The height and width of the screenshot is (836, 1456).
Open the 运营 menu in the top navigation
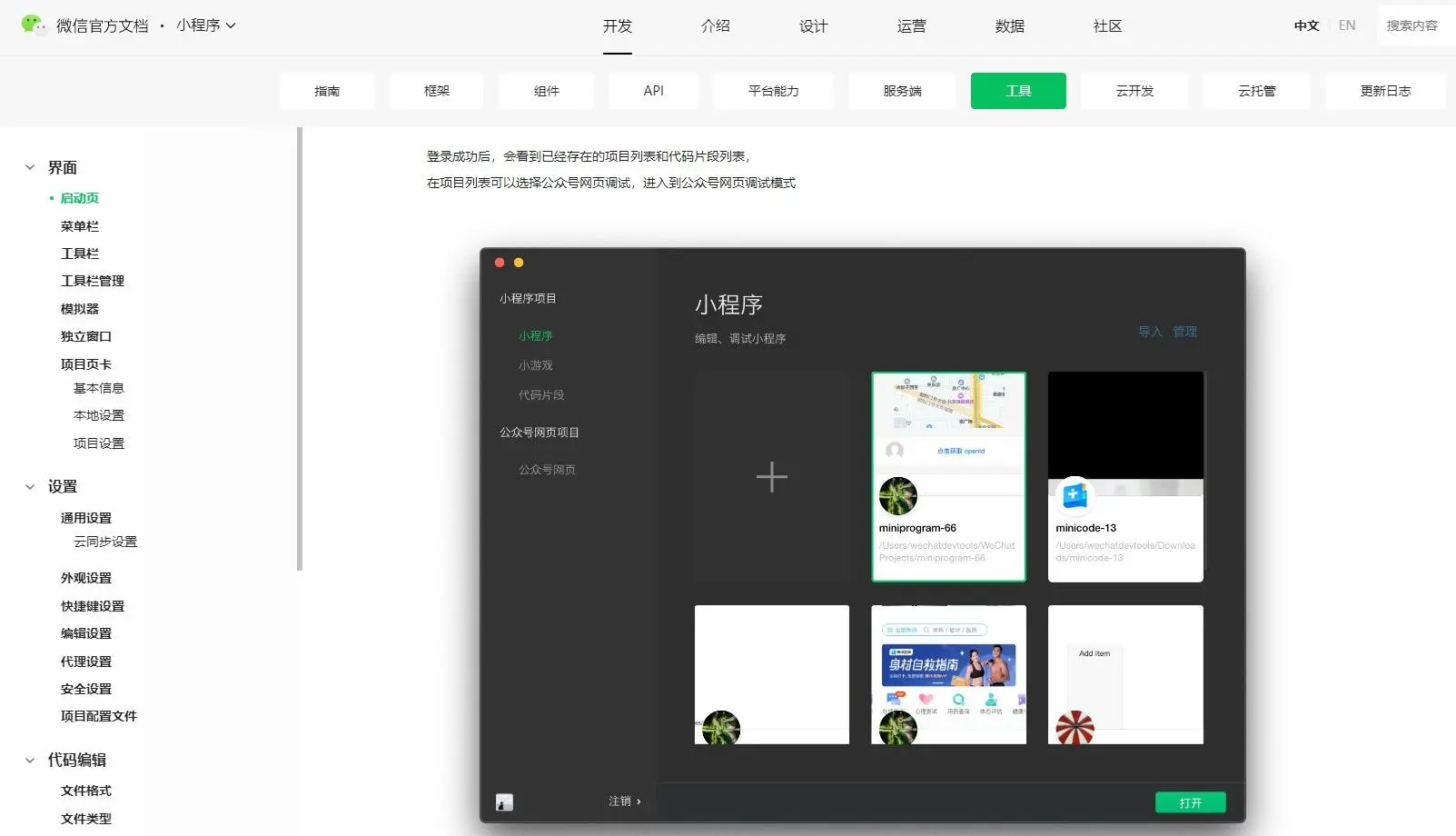pyautogui.click(x=911, y=26)
